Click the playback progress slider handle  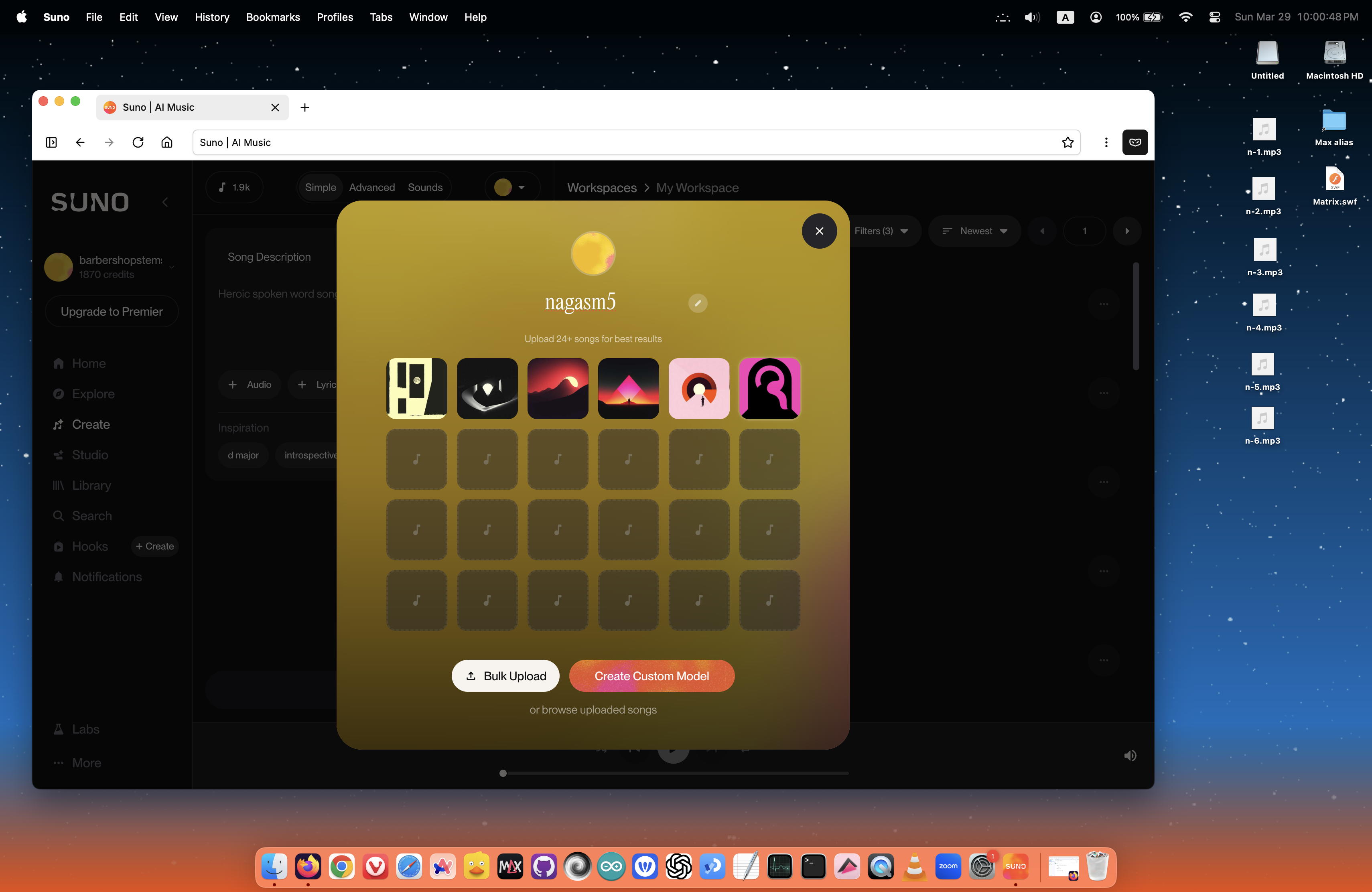tap(503, 773)
